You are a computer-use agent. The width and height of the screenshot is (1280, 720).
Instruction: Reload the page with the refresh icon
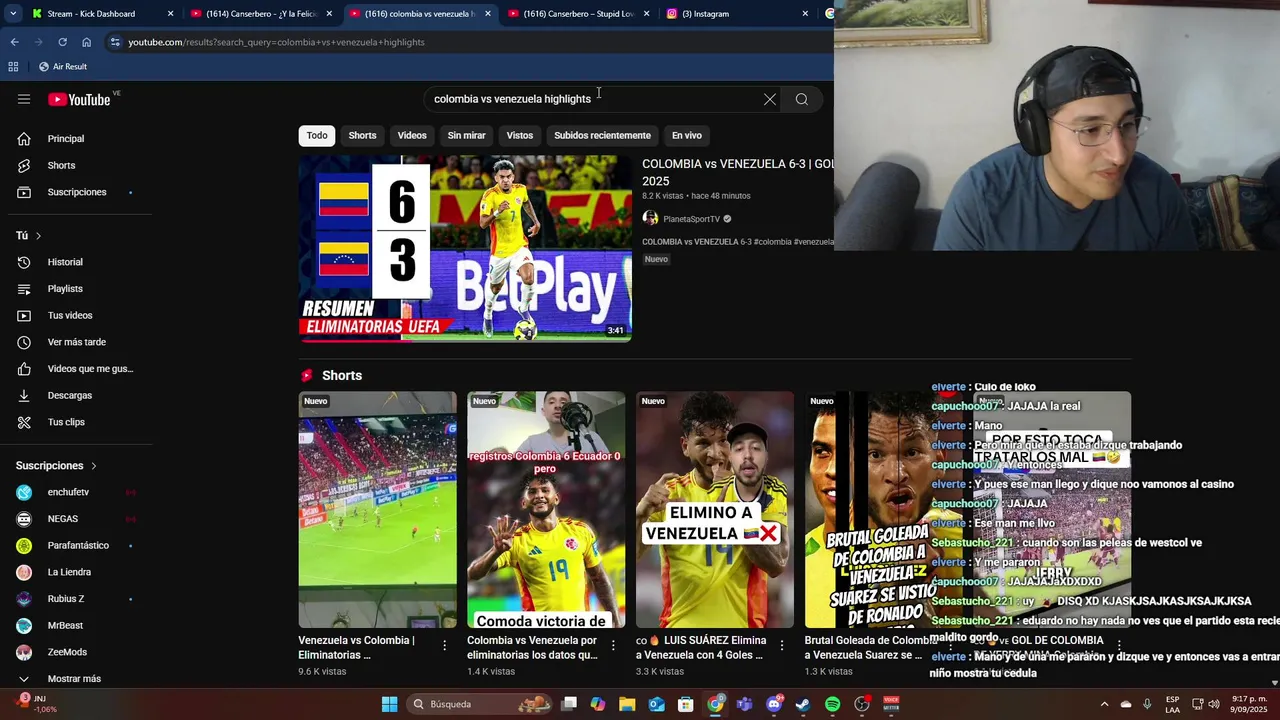[62, 42]
